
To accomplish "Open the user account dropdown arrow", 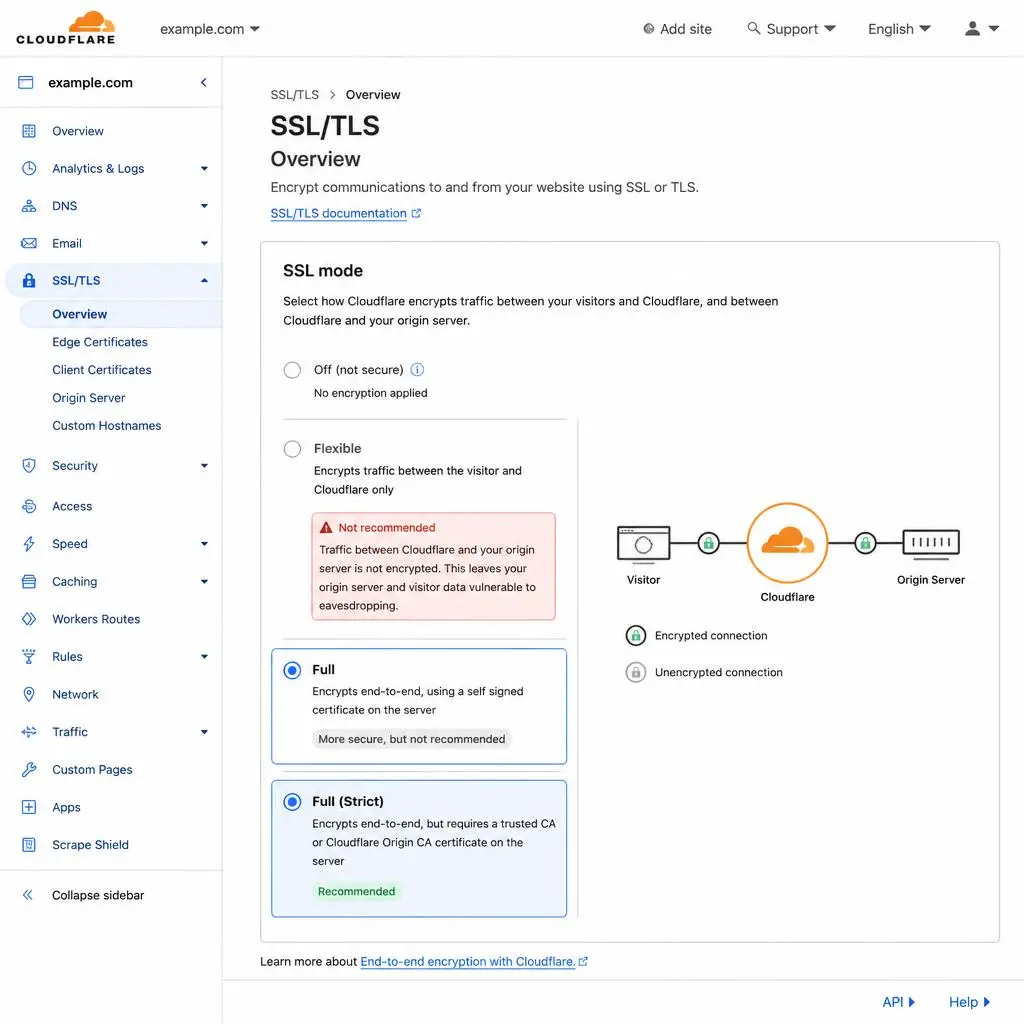I will (x=994, y=29).
